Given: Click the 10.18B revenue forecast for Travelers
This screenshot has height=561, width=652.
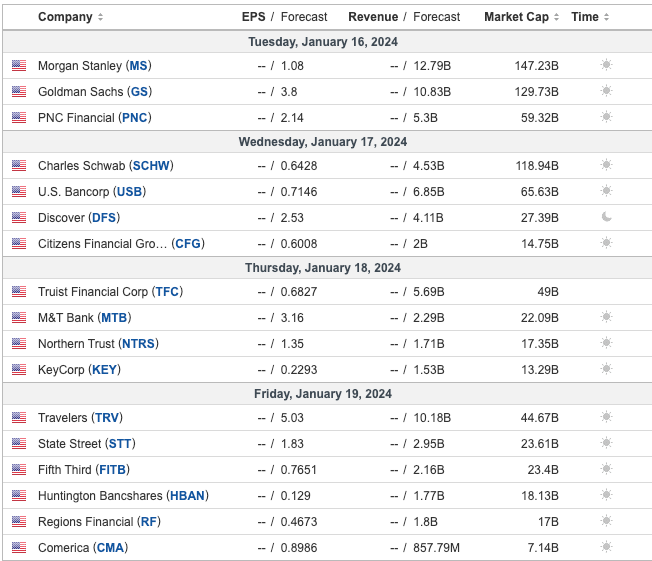Looking at the screenshot, I should (432, 418).
